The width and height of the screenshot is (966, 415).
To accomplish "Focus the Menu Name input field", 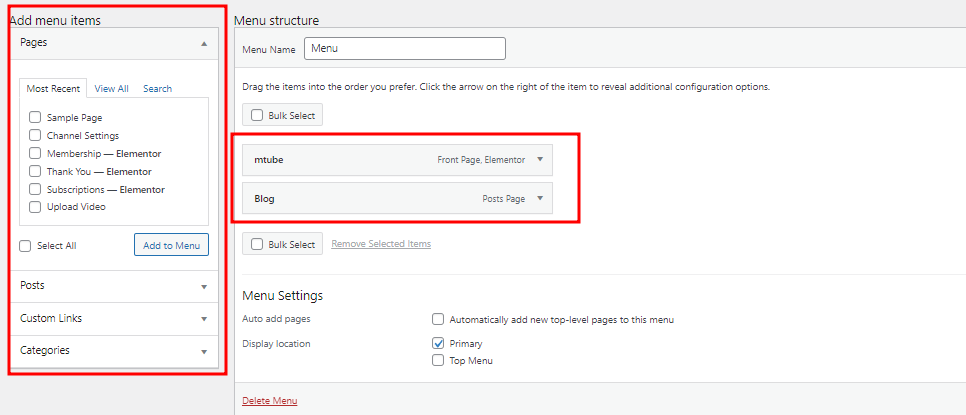I will point(405,49).
